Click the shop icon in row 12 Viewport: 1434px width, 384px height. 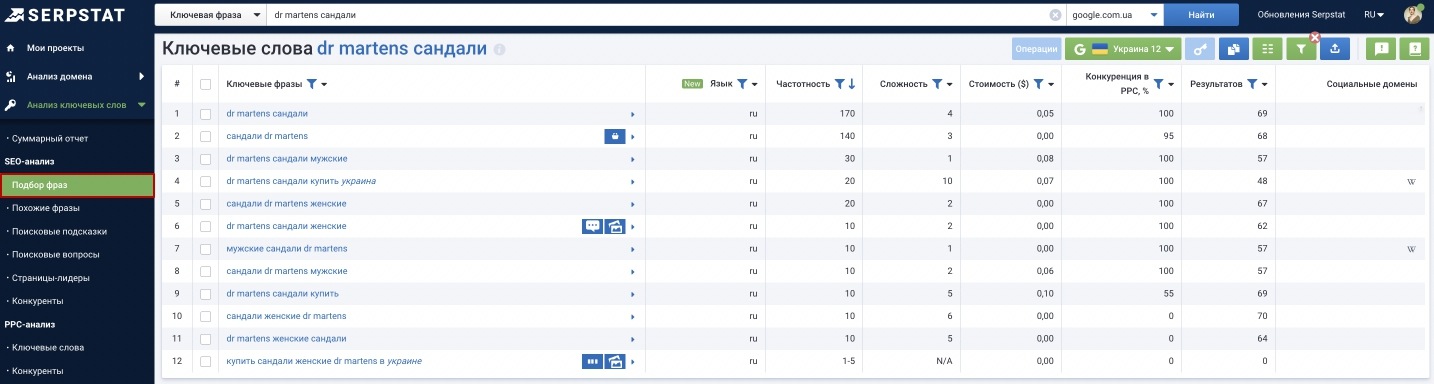(615, 361)
